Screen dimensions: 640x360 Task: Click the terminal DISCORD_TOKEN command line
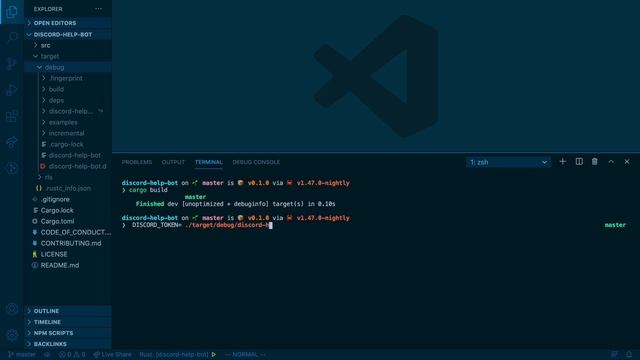pos(197,225)
